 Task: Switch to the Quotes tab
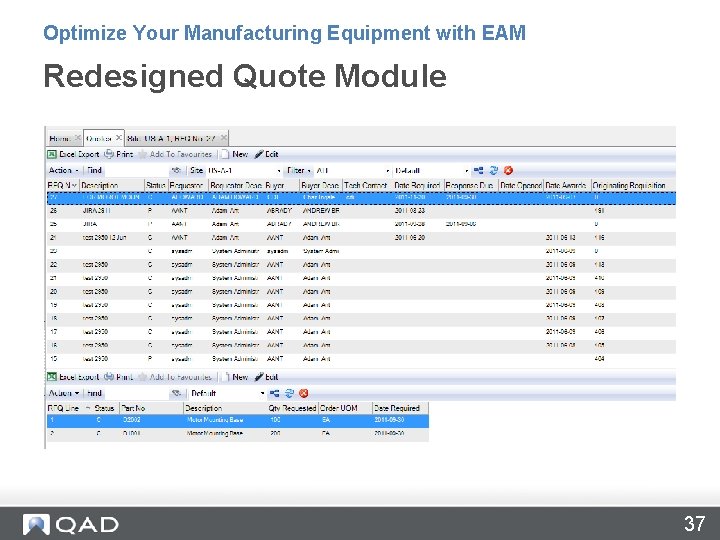click(99, 138)
